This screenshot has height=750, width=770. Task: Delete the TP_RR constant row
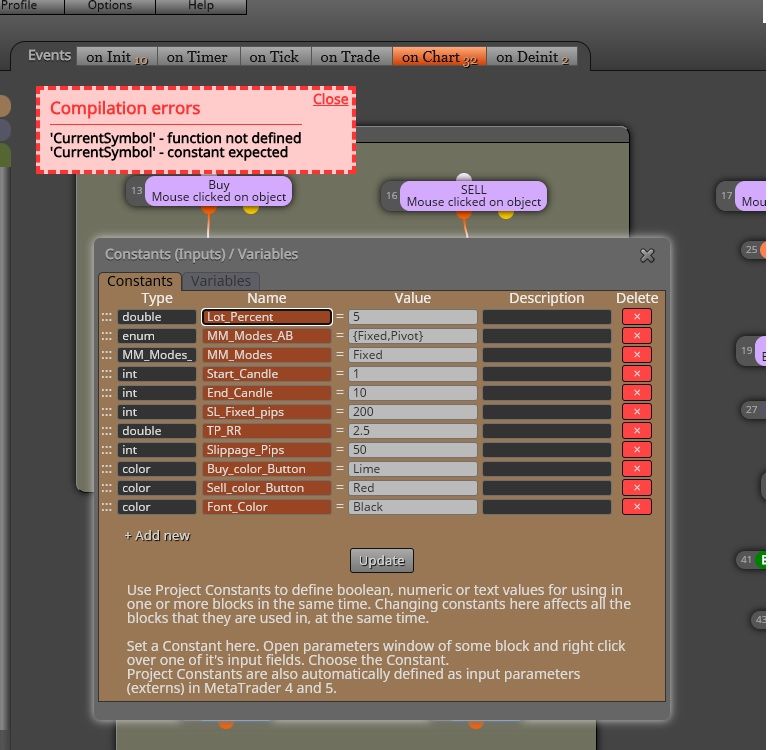pyautogui.click(x=636, y=431)
